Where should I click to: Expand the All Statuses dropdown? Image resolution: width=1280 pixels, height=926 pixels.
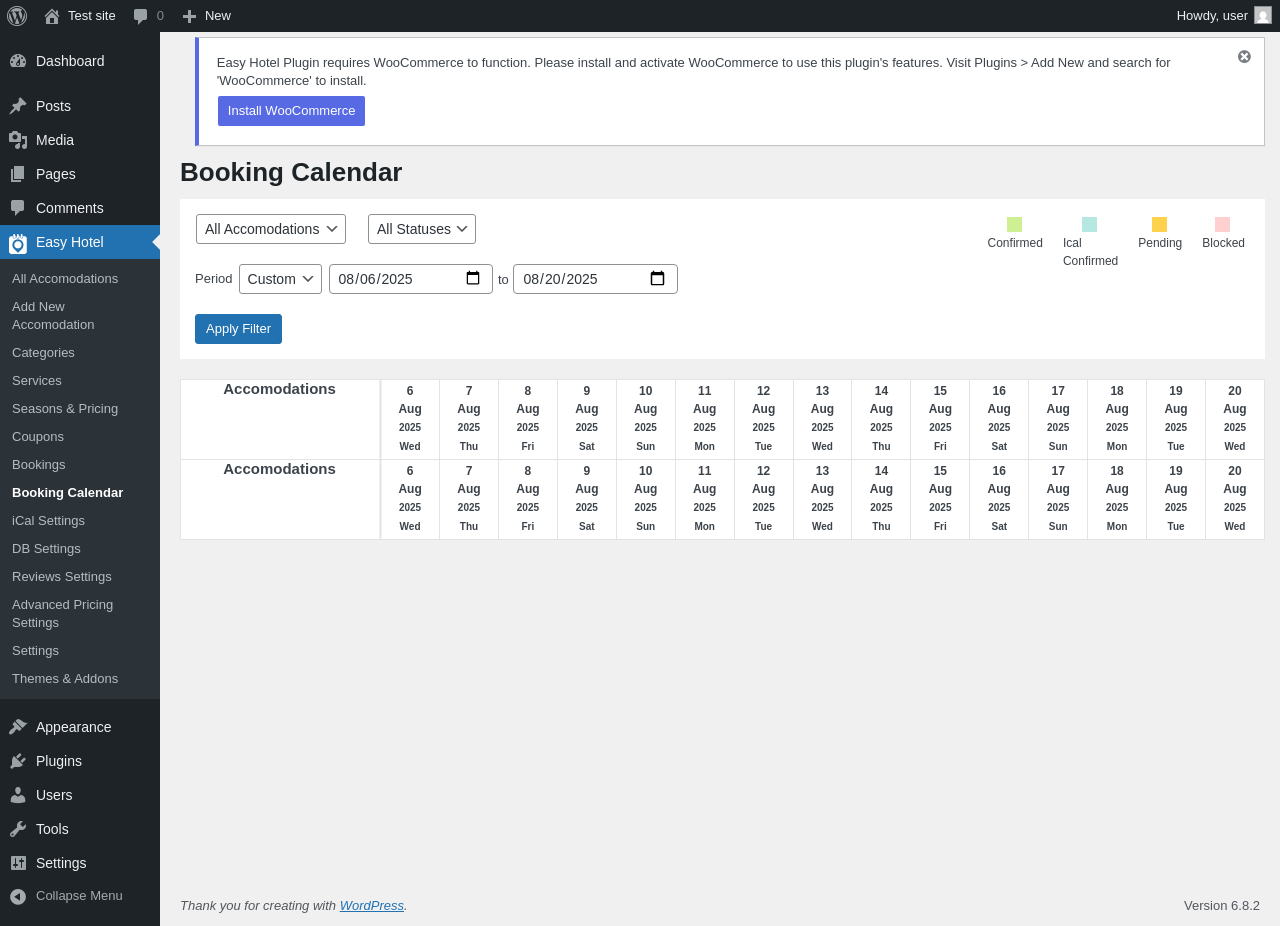[422, 229]
